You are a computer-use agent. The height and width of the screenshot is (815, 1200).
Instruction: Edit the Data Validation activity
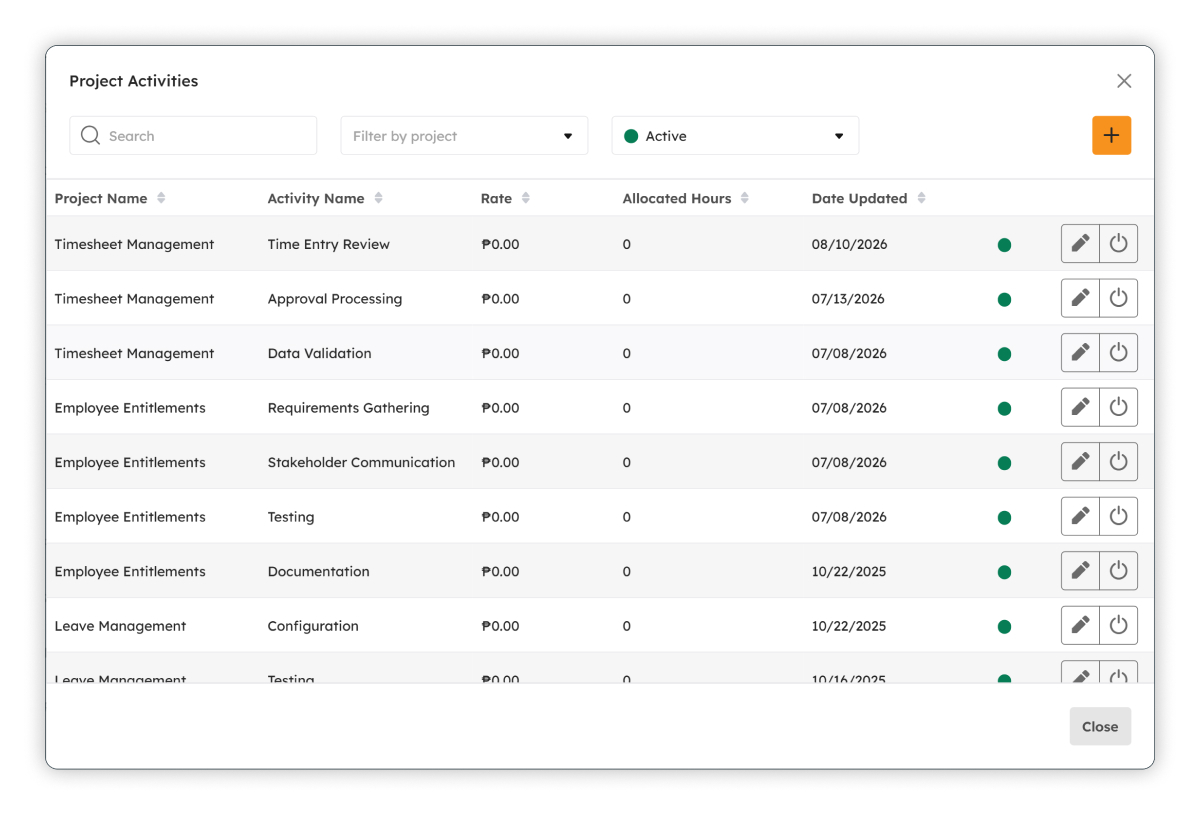pyautogui.click(x=1080, y=353)
